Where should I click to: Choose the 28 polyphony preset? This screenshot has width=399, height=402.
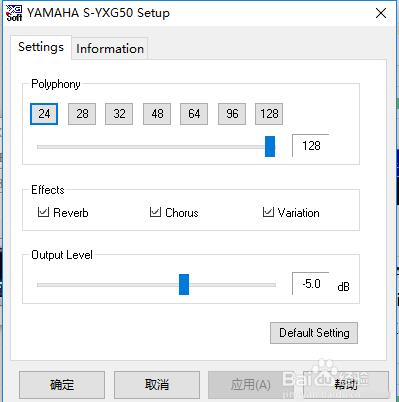coord(82,114)
